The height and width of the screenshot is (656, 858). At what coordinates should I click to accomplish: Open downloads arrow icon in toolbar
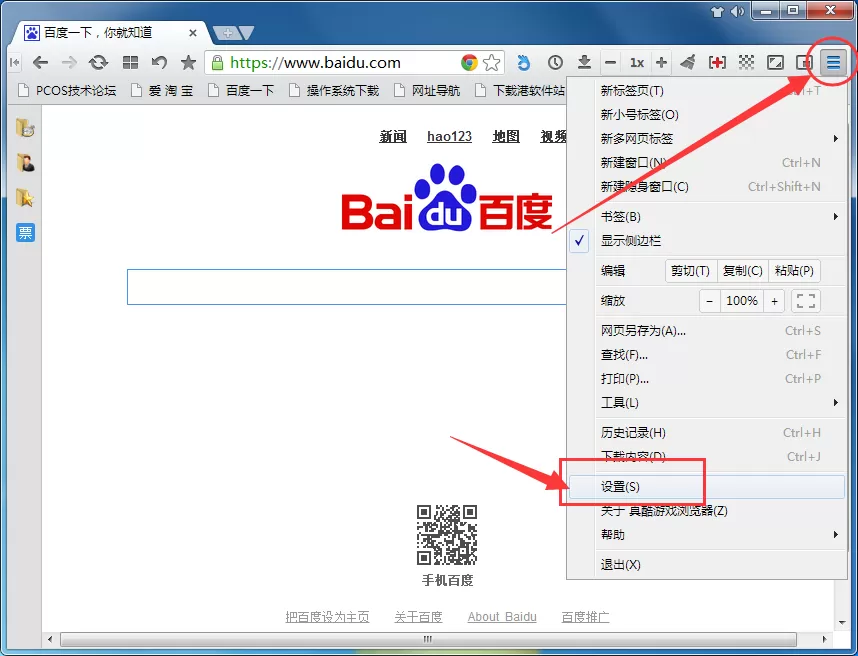(584, 63)
